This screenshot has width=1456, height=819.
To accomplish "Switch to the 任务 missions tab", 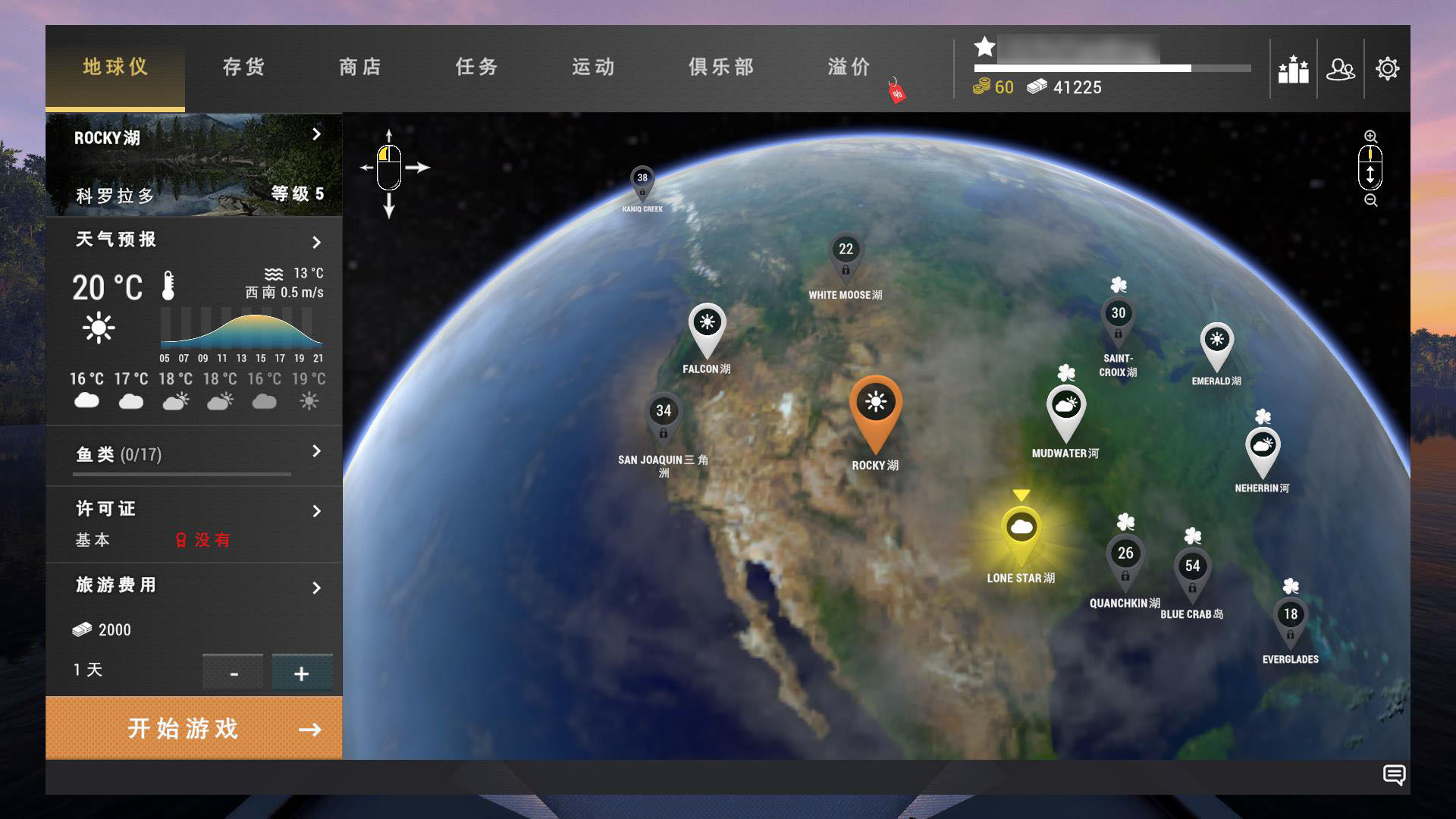I will 477,67.
